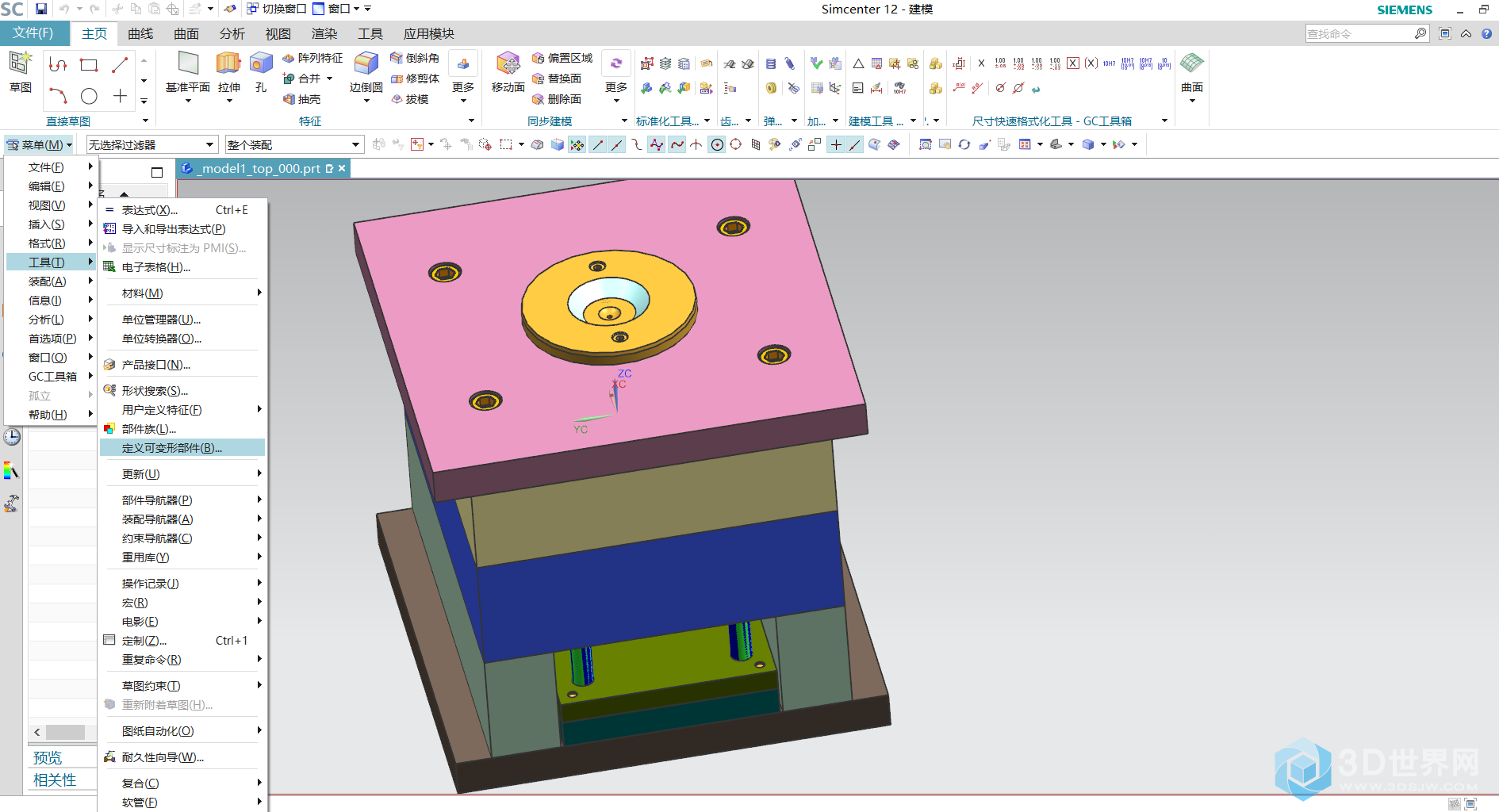Toggle the highlighted slash line snap option

[x=854, y=144]
